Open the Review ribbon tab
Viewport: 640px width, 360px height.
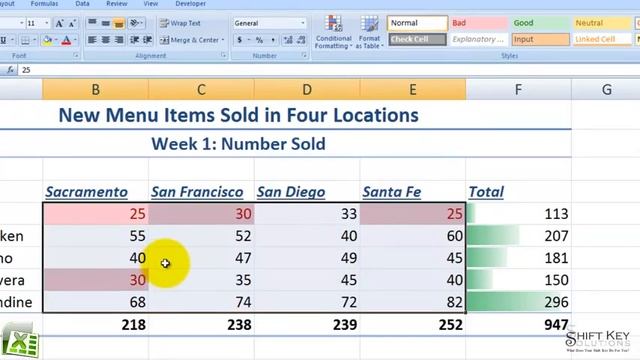(x=116, y=4)
